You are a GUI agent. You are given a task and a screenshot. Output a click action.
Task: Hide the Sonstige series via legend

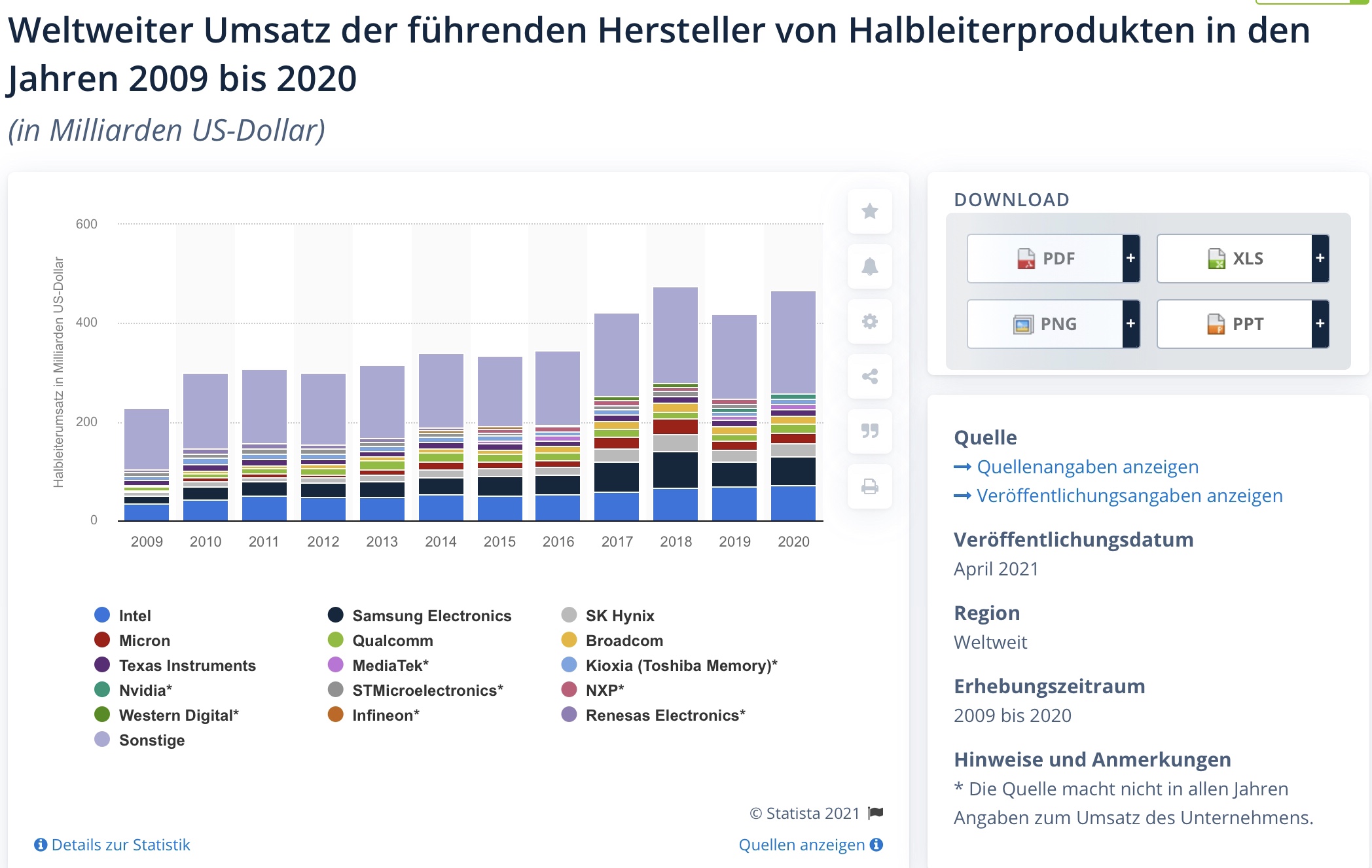(x=151, y=740)
